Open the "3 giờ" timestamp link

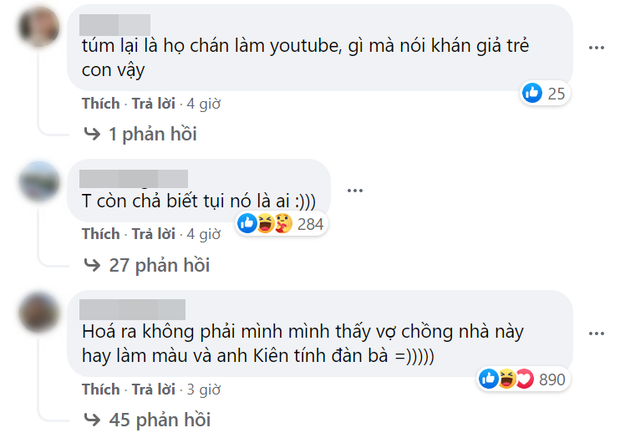[204, 389]
